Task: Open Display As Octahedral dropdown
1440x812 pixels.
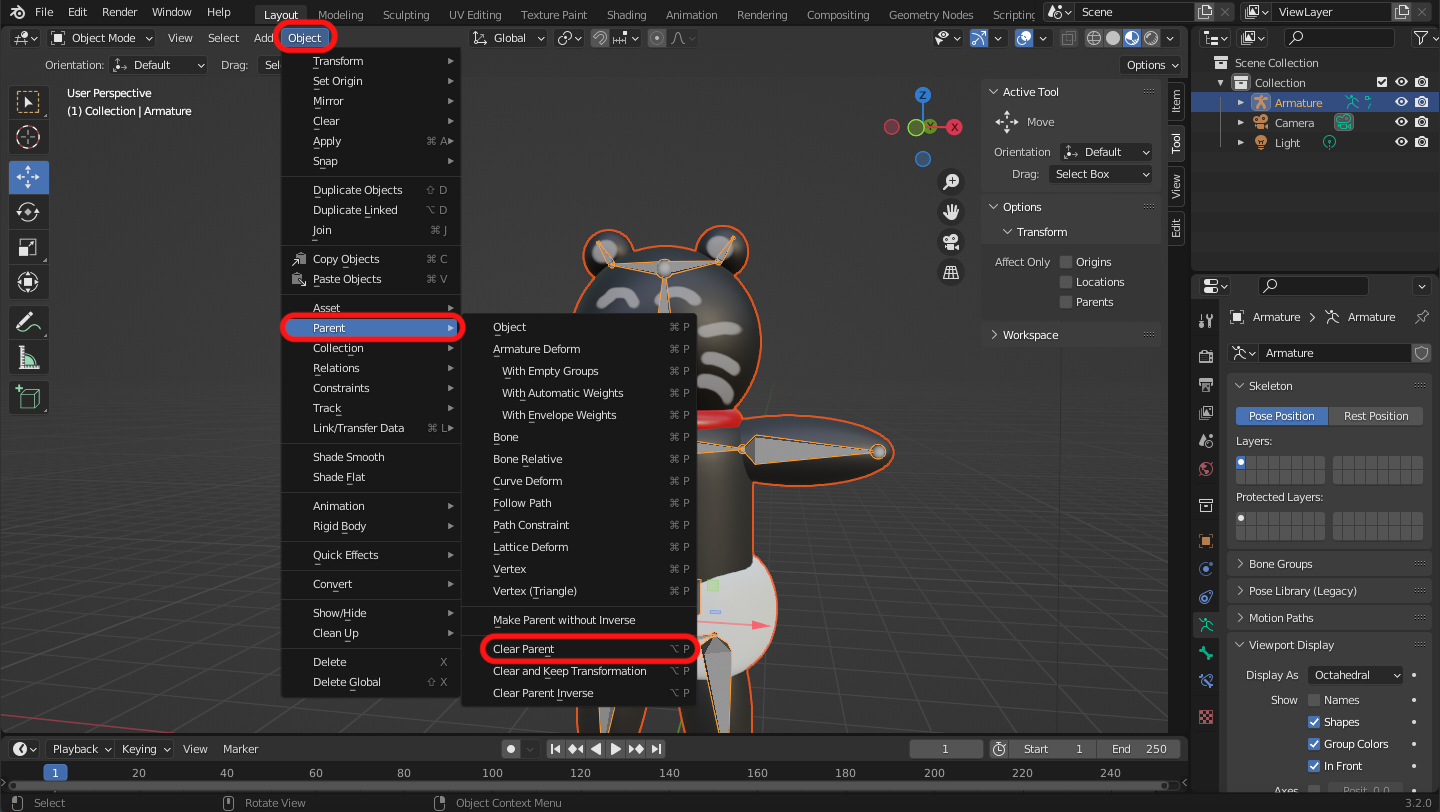Action: pyautogui.click(x=1355, y=675)
